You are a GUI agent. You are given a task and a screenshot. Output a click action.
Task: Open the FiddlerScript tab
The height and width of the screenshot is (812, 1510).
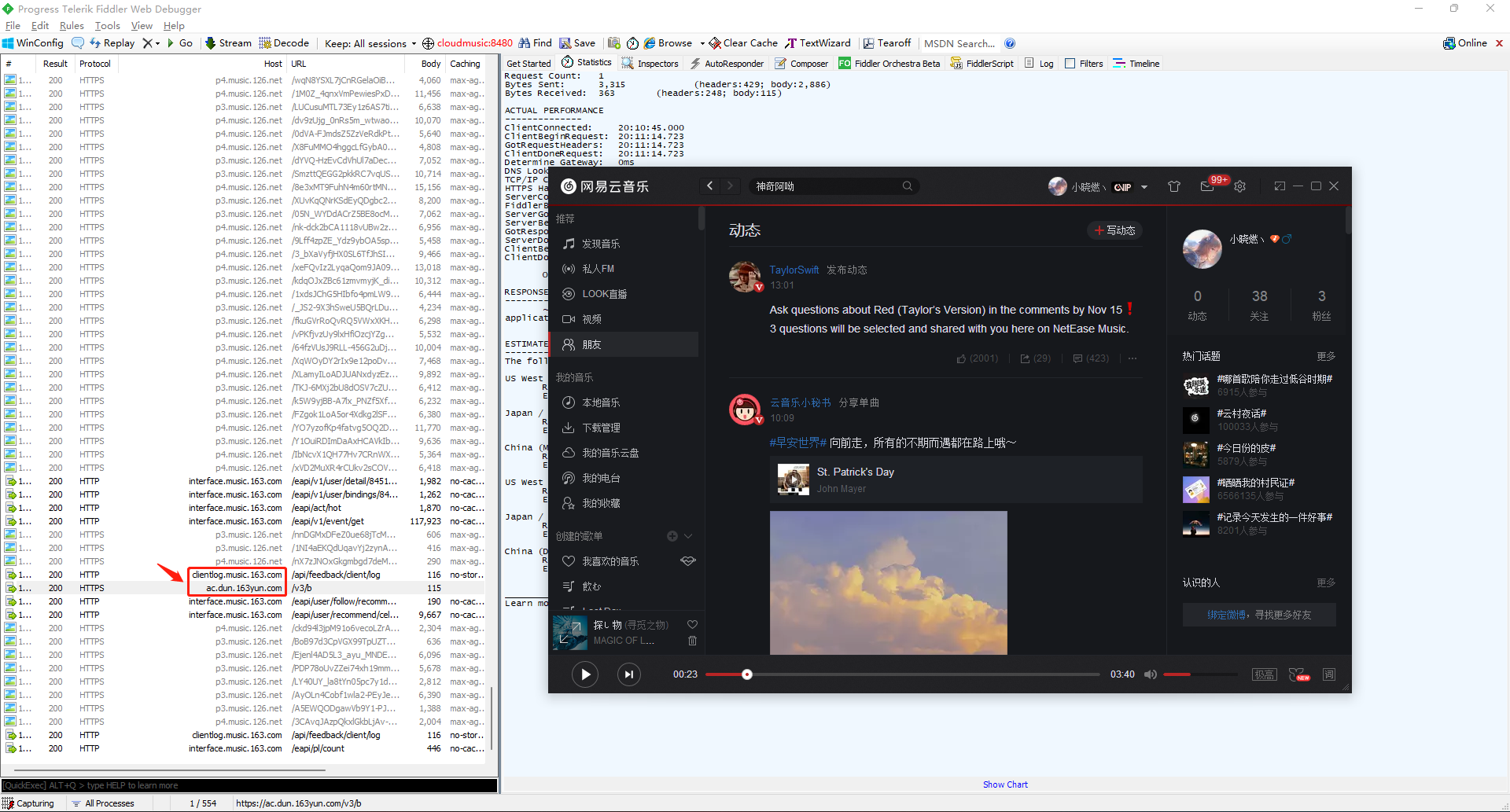point(982,64)
